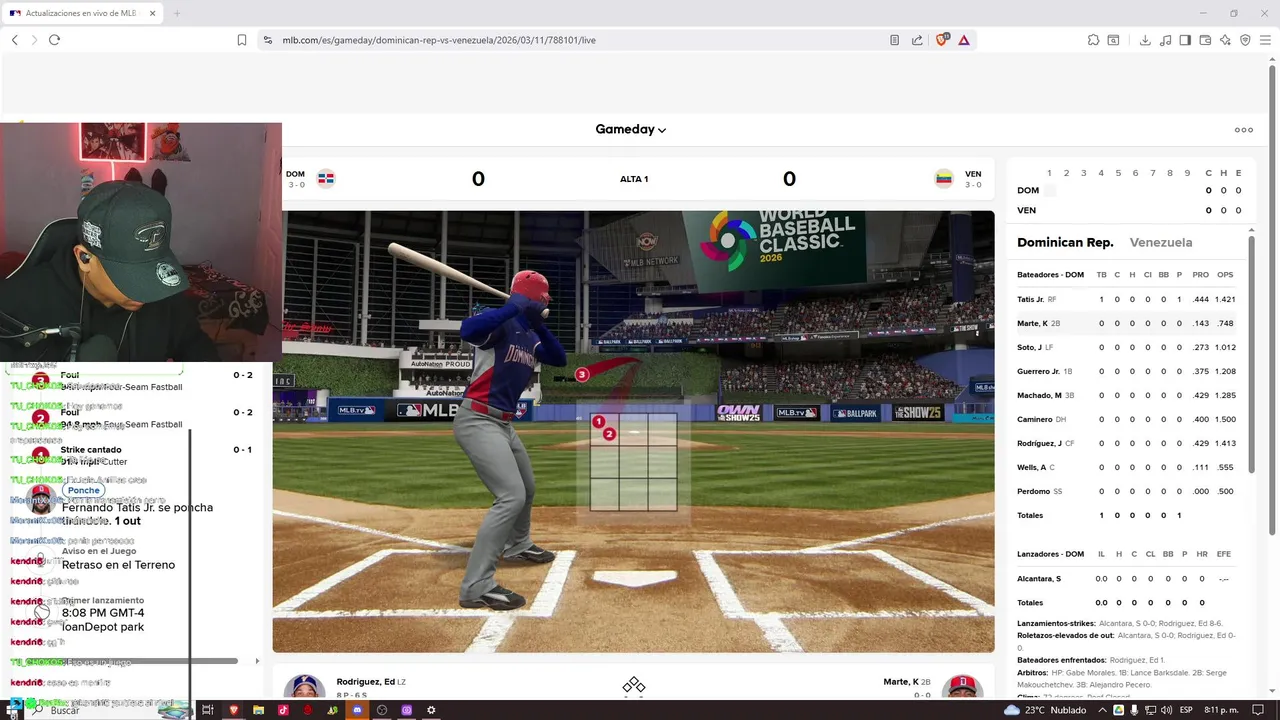Open Caminero batter row
Viewport: 1280px width, 720px height.
pyautogui.click(x=1127, y=419)
